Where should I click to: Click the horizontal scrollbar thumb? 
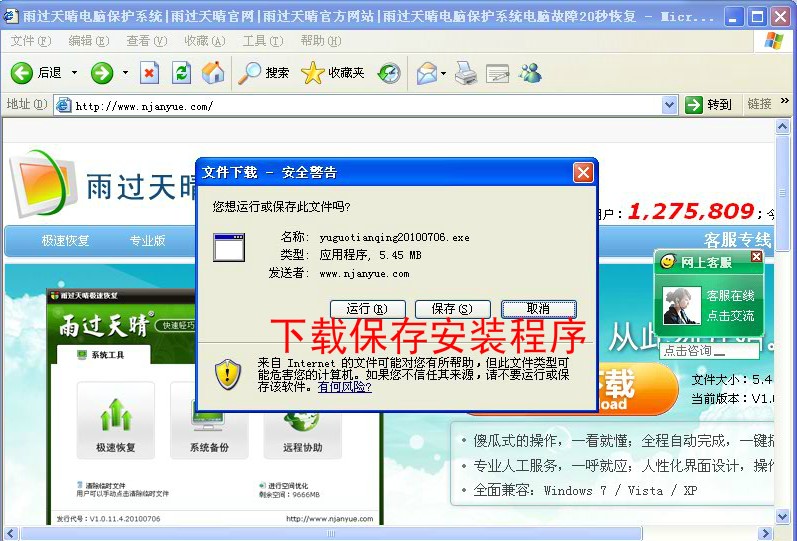pos(331,533)
